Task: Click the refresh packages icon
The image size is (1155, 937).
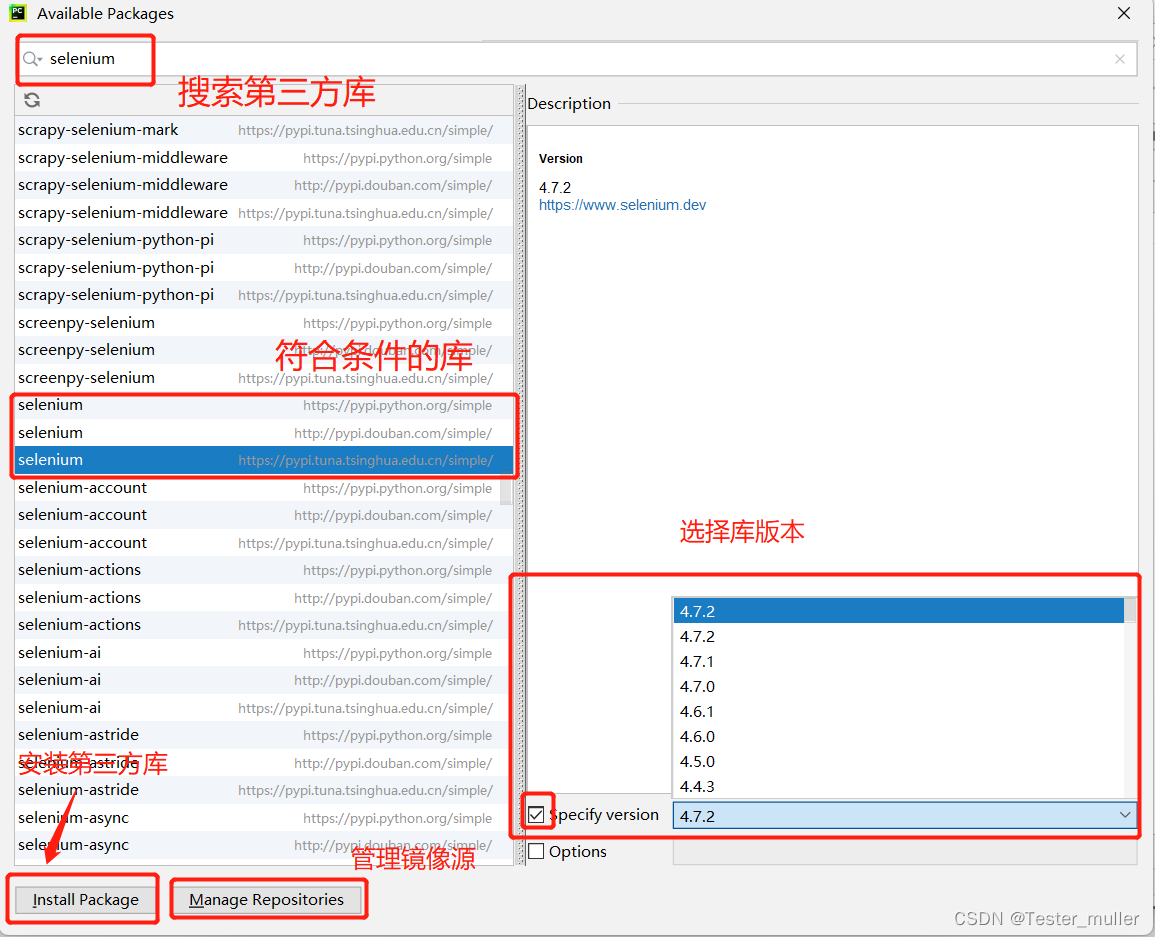Action: pyautogui.click(x=32, y=100)
